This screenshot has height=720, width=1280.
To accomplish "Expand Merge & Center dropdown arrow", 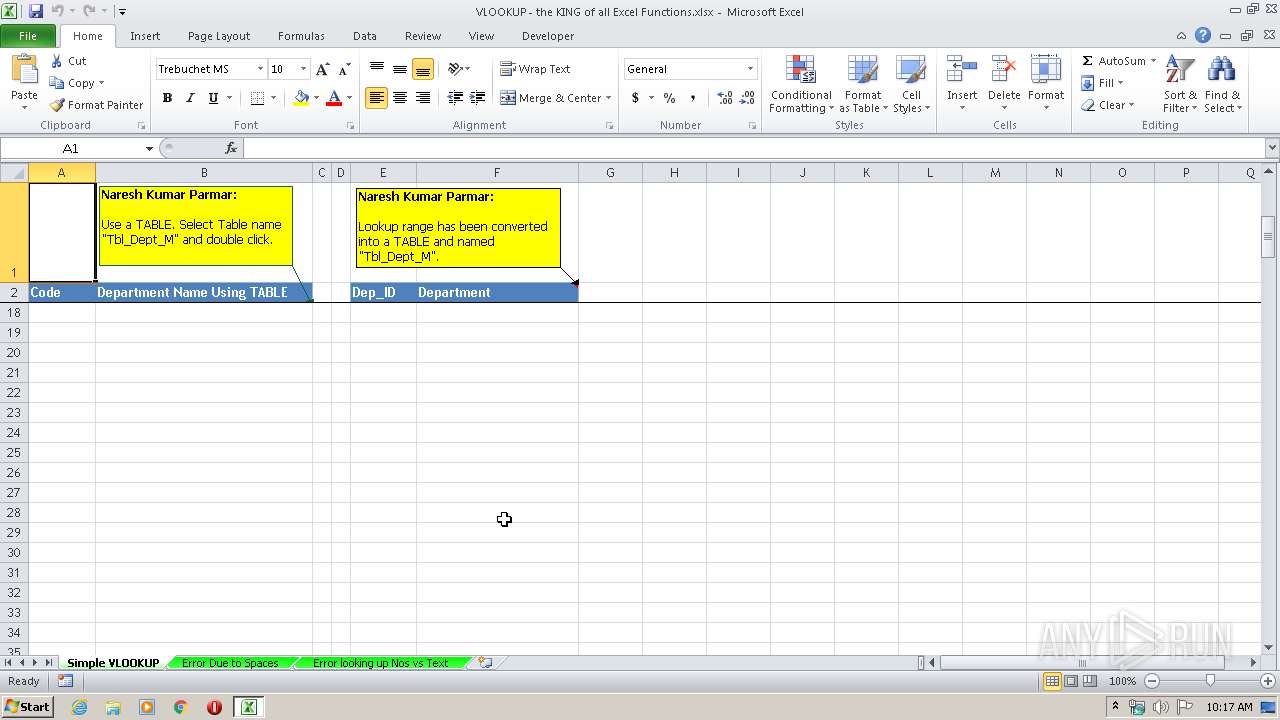I will pos(608,98).
